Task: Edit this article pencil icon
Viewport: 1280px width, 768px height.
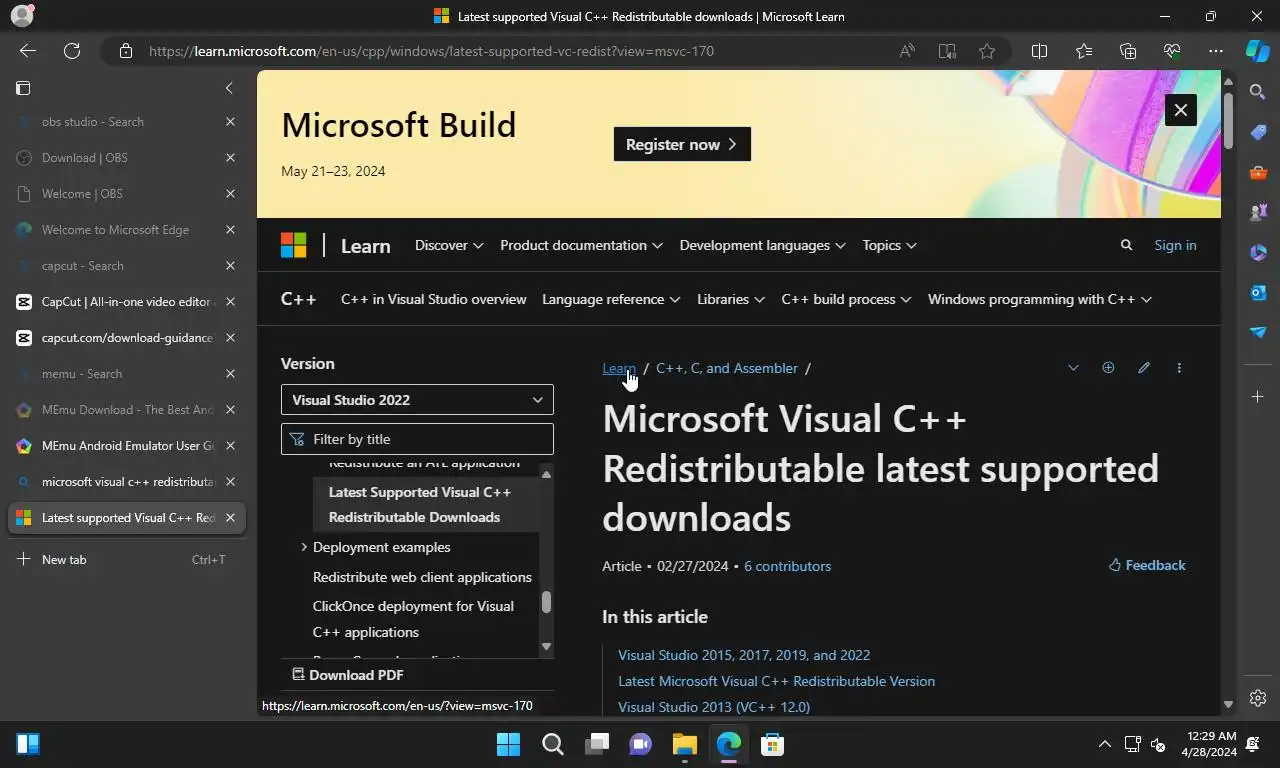Action: click(x=1144, y=368)
